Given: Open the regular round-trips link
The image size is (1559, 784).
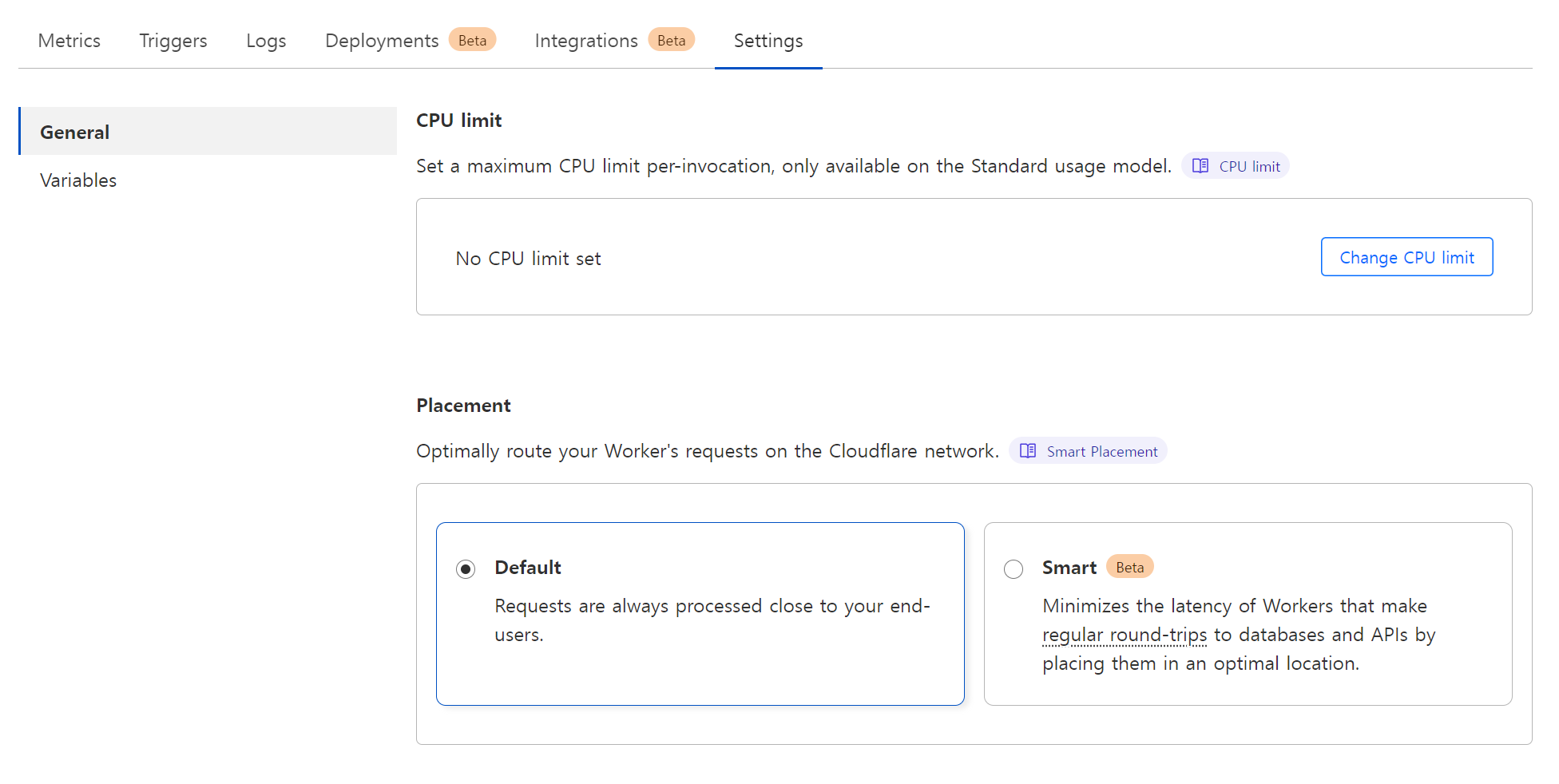Looking at the screenshot, I should click(1124, 634).
